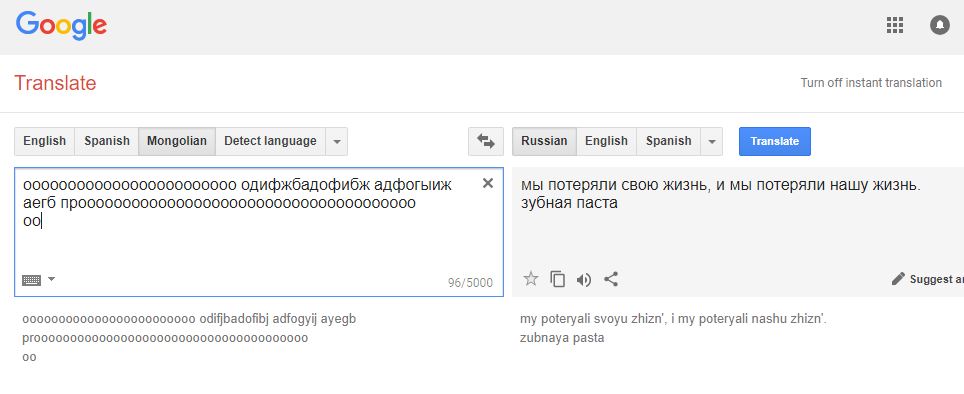This screenshot has width=964, height=394.
Task: Clear the source text with X
Action: click(488, 183)
